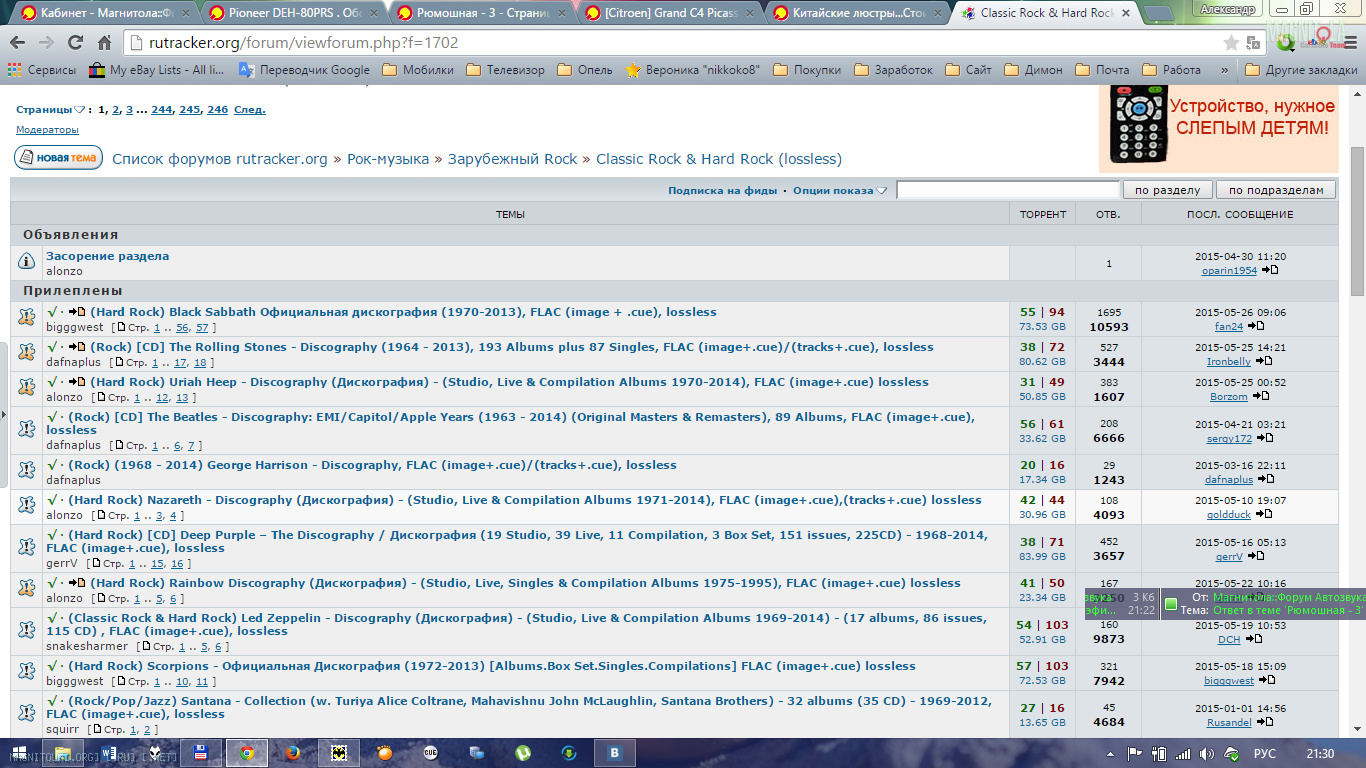The image size is (1366, 768).
Task: Open Firefox from the Windows taskbar
Action: [293, 753]
